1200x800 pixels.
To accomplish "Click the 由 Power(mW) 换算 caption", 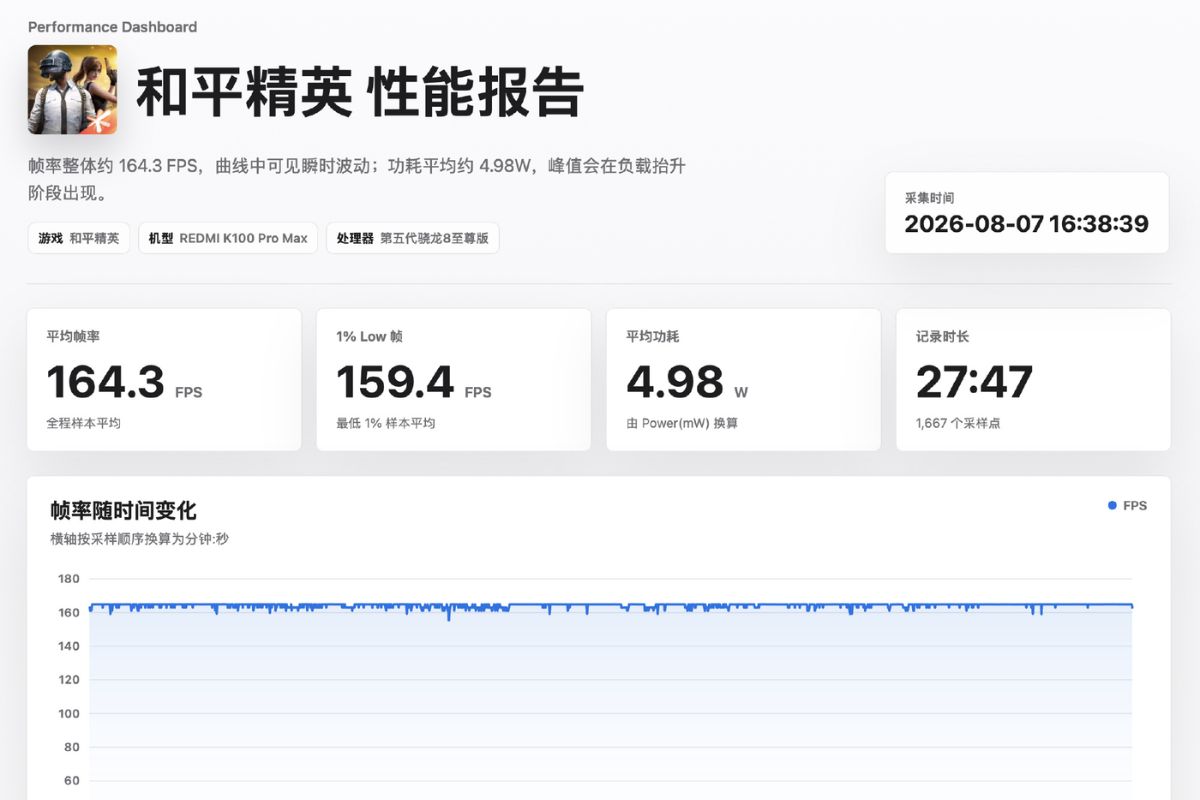I will point(682,423).
